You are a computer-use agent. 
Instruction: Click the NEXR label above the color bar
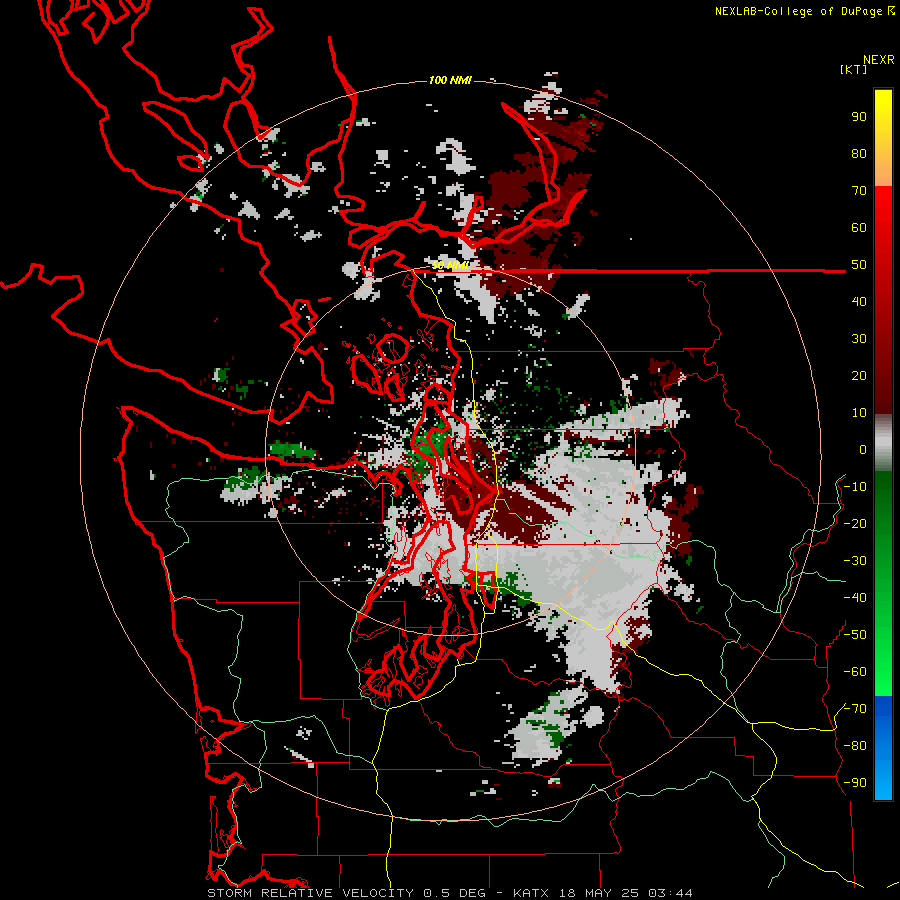click(879, 60)
